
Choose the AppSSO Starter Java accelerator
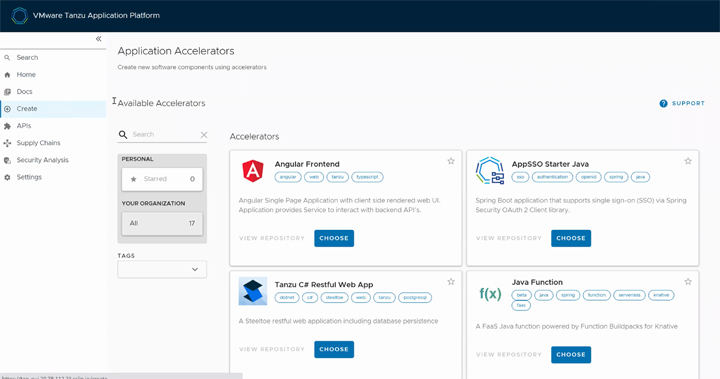tap(571, 238)
